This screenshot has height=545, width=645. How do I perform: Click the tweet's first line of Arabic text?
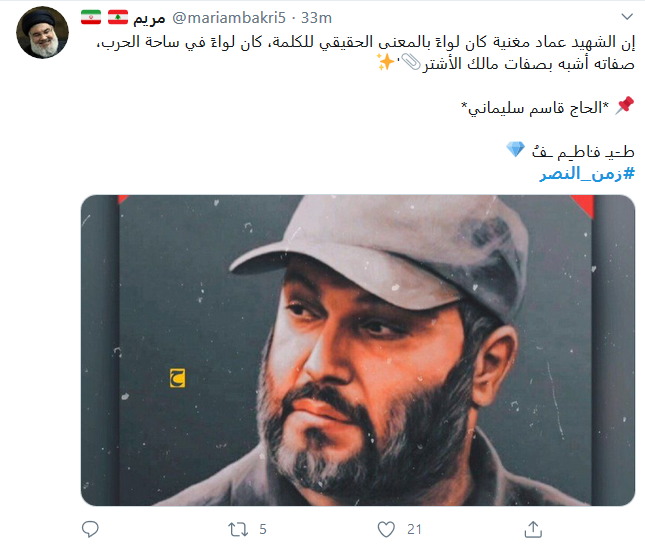366,42
